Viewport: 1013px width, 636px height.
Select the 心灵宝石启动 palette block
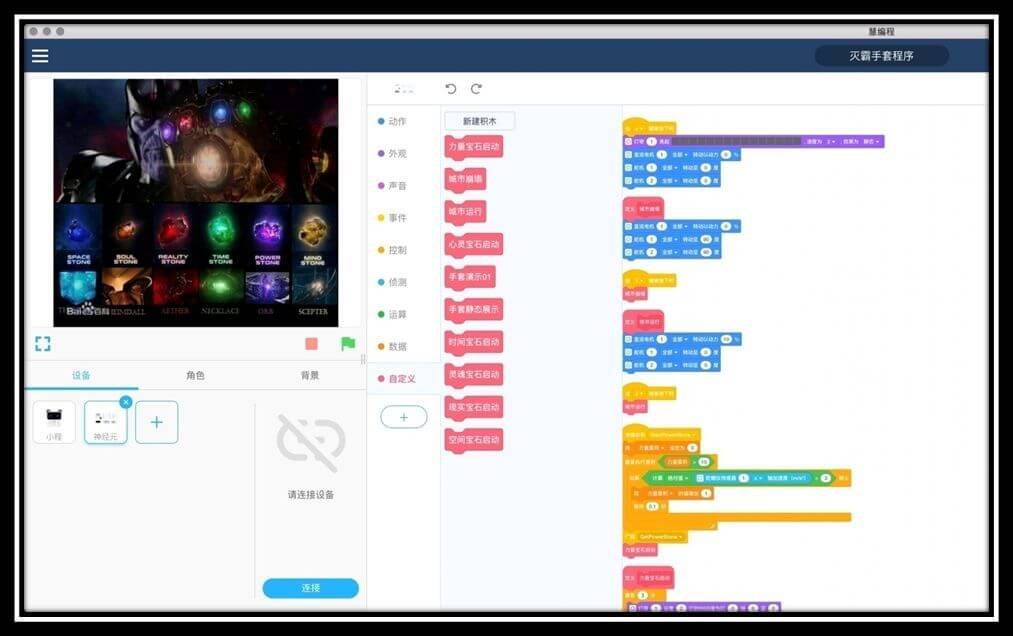click(x=474, y=245)
